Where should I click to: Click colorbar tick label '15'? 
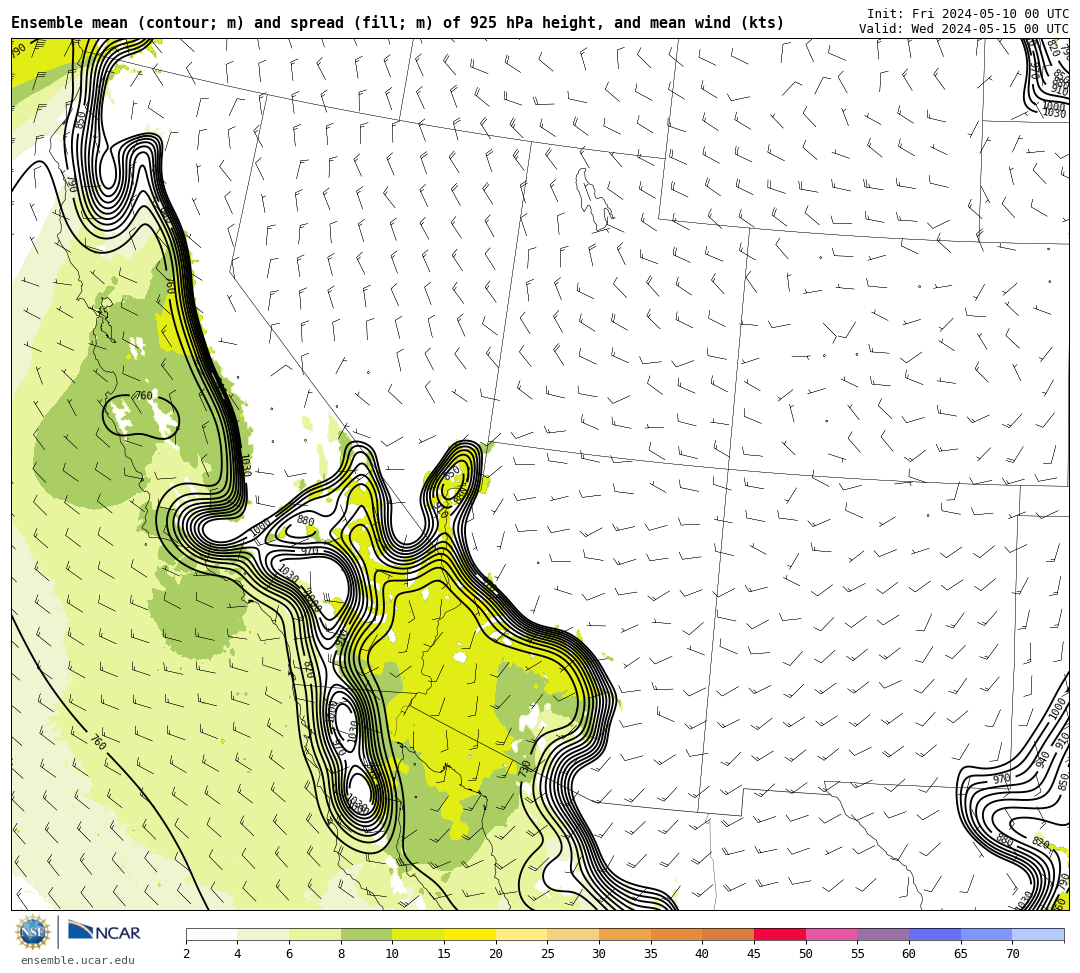[444, 954]
